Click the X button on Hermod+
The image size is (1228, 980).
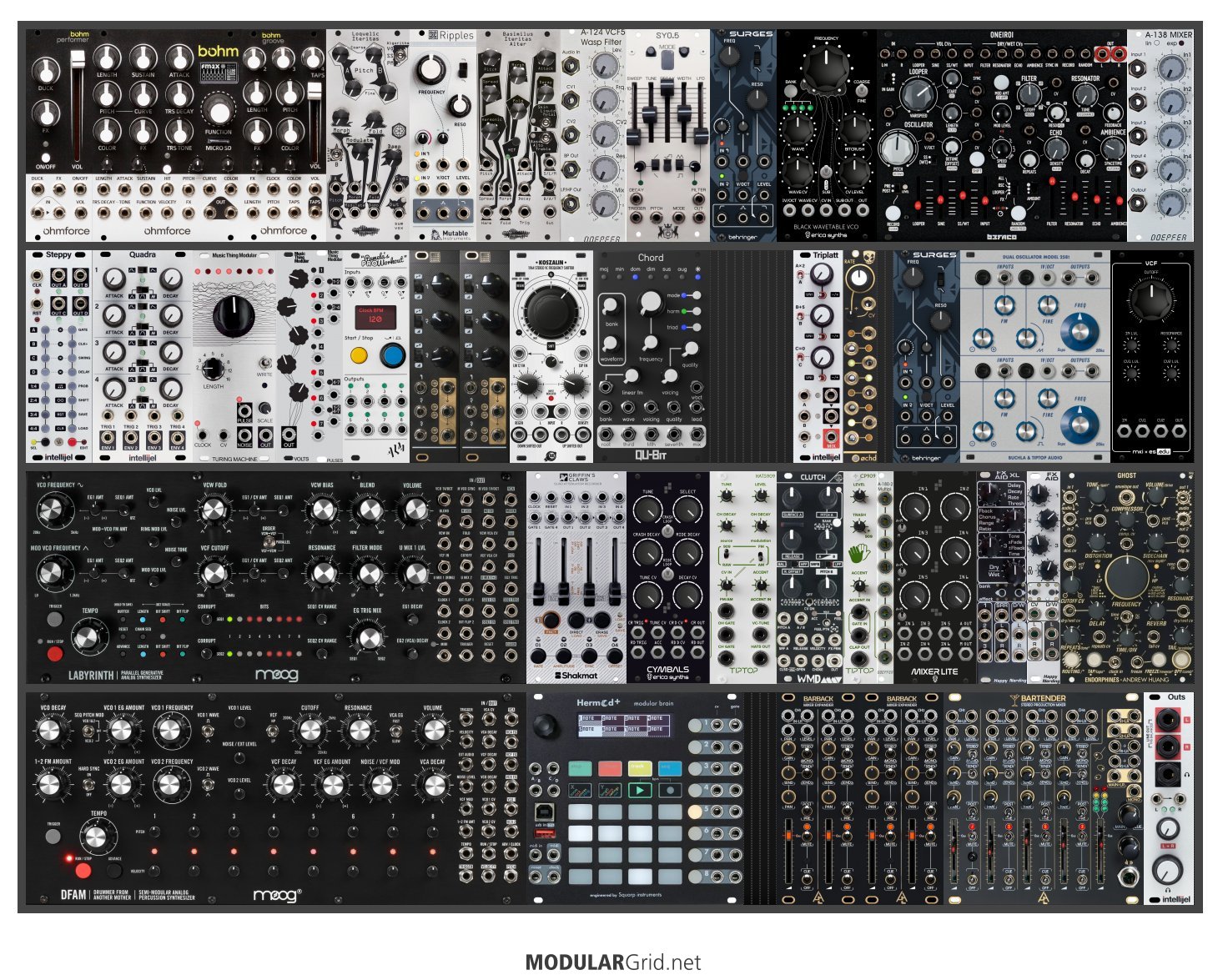click(581, 790)
